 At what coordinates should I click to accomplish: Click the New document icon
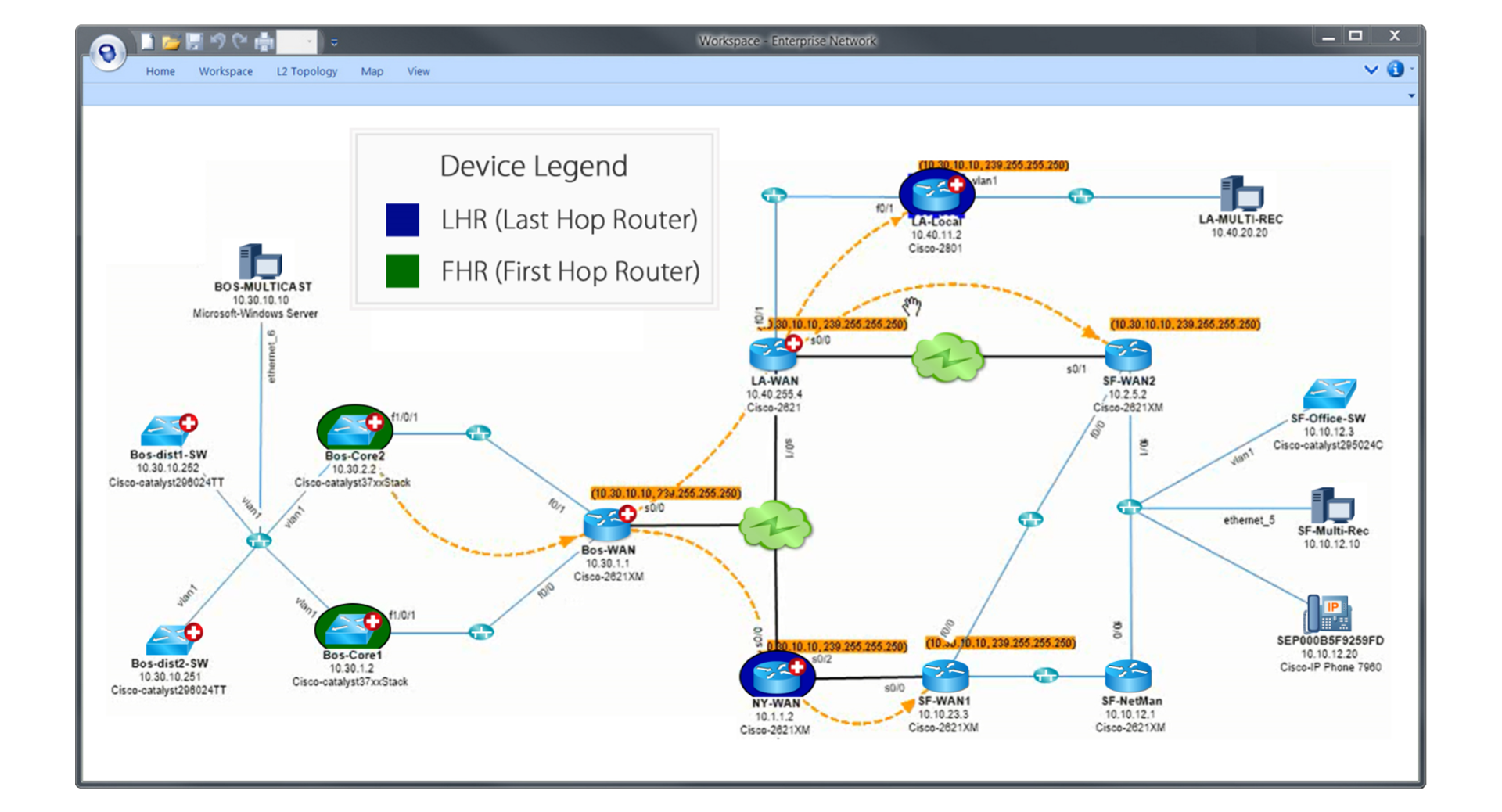click(x=149, y=41)
